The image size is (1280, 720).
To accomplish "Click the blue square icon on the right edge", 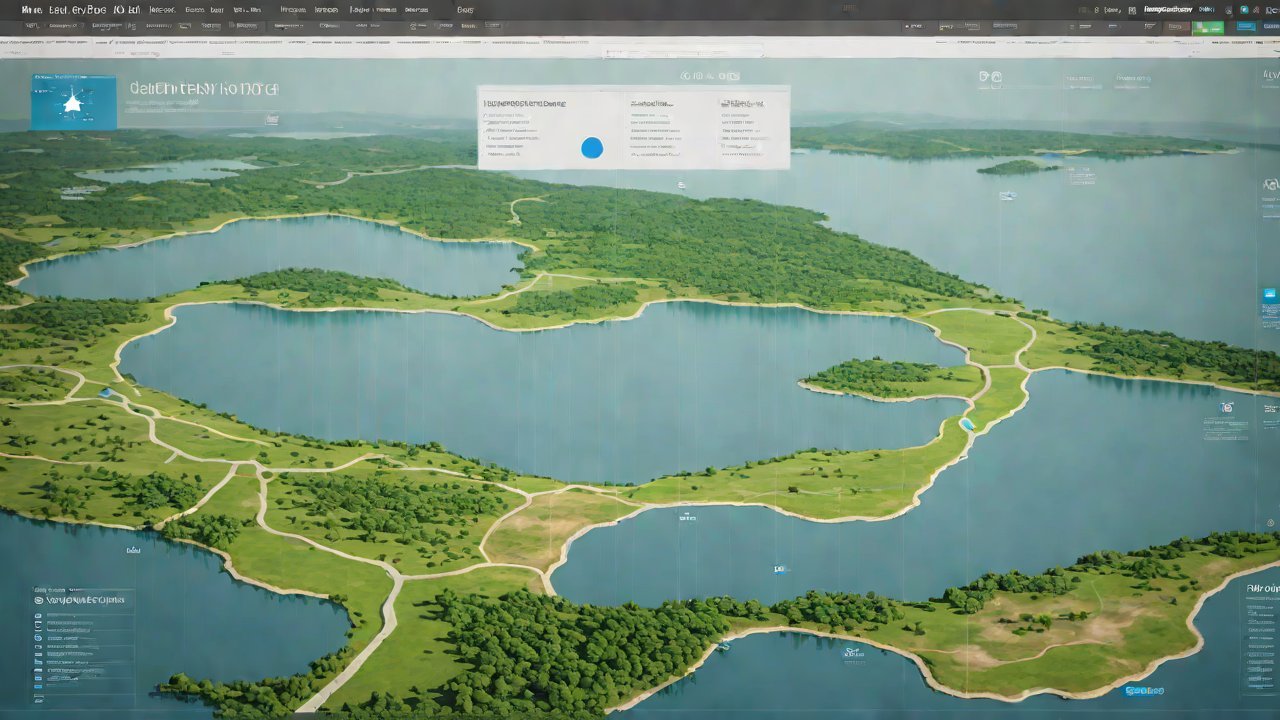I will [x=1270, y=295].
